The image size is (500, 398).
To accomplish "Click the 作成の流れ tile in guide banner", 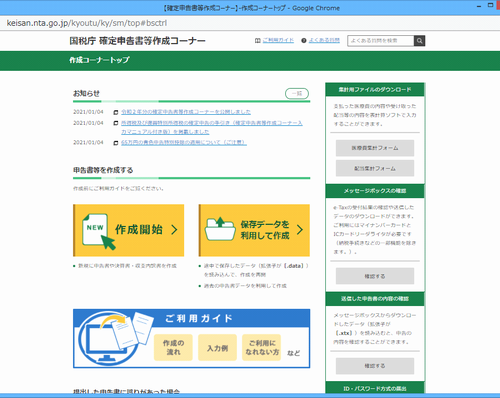I will point(173,347).
